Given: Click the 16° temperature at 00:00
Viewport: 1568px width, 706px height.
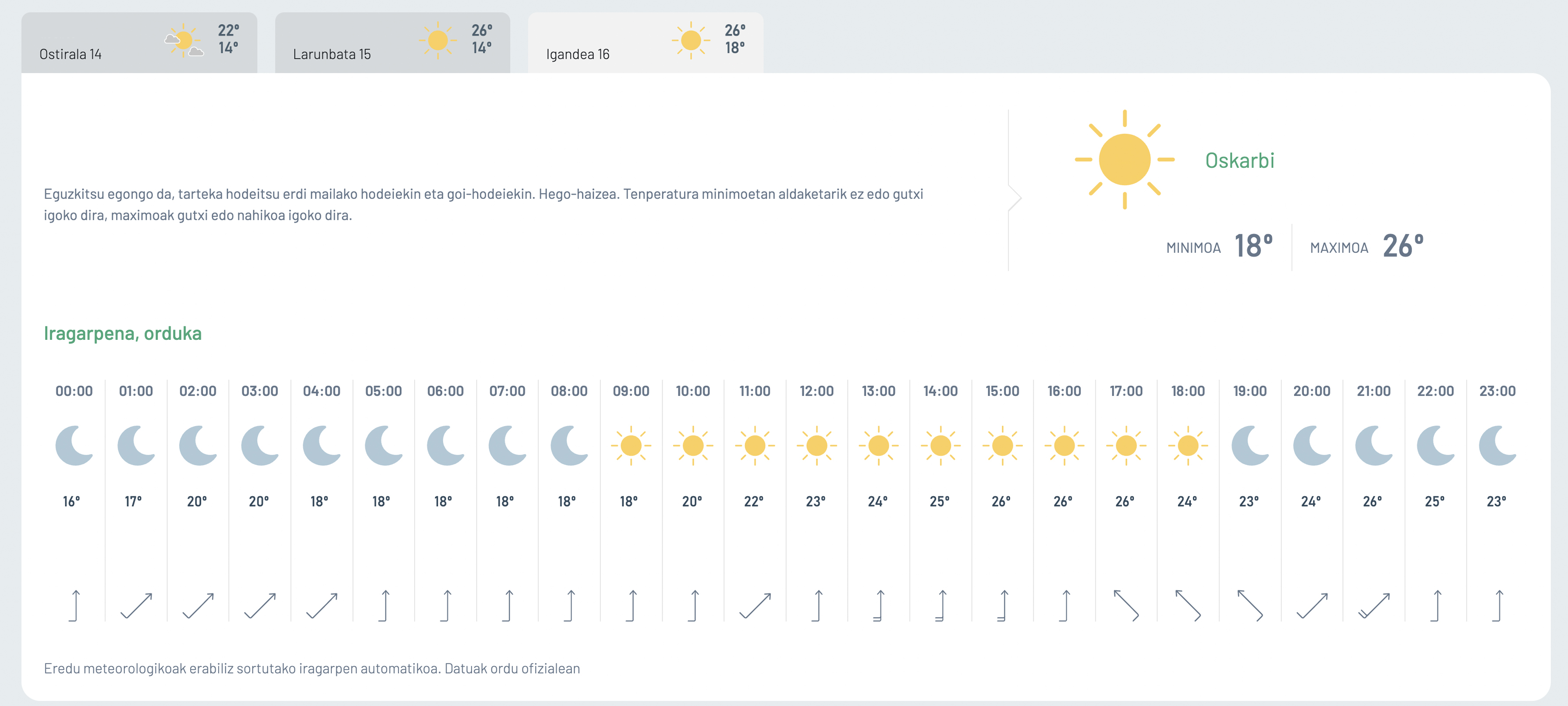Looking at the screenshot, I should point(71,501).
